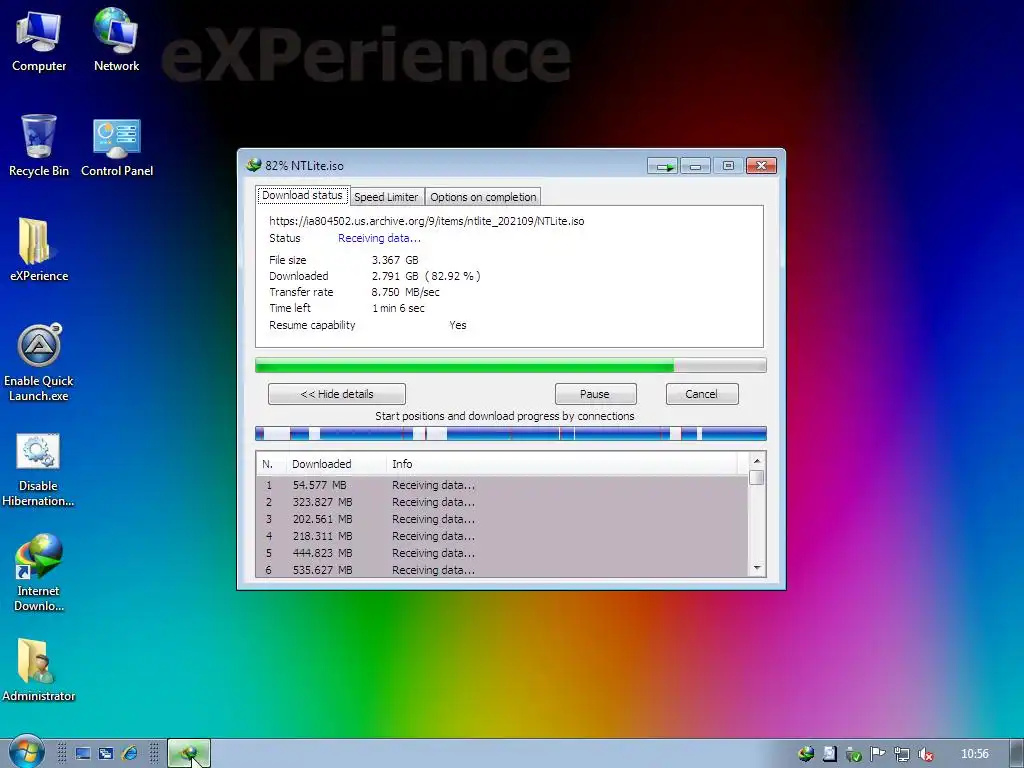This screenshot has height=768, width=1024.
Task: Click the IDM title bar globe icon
Action: pyautogui.click(x=253, y=165)
